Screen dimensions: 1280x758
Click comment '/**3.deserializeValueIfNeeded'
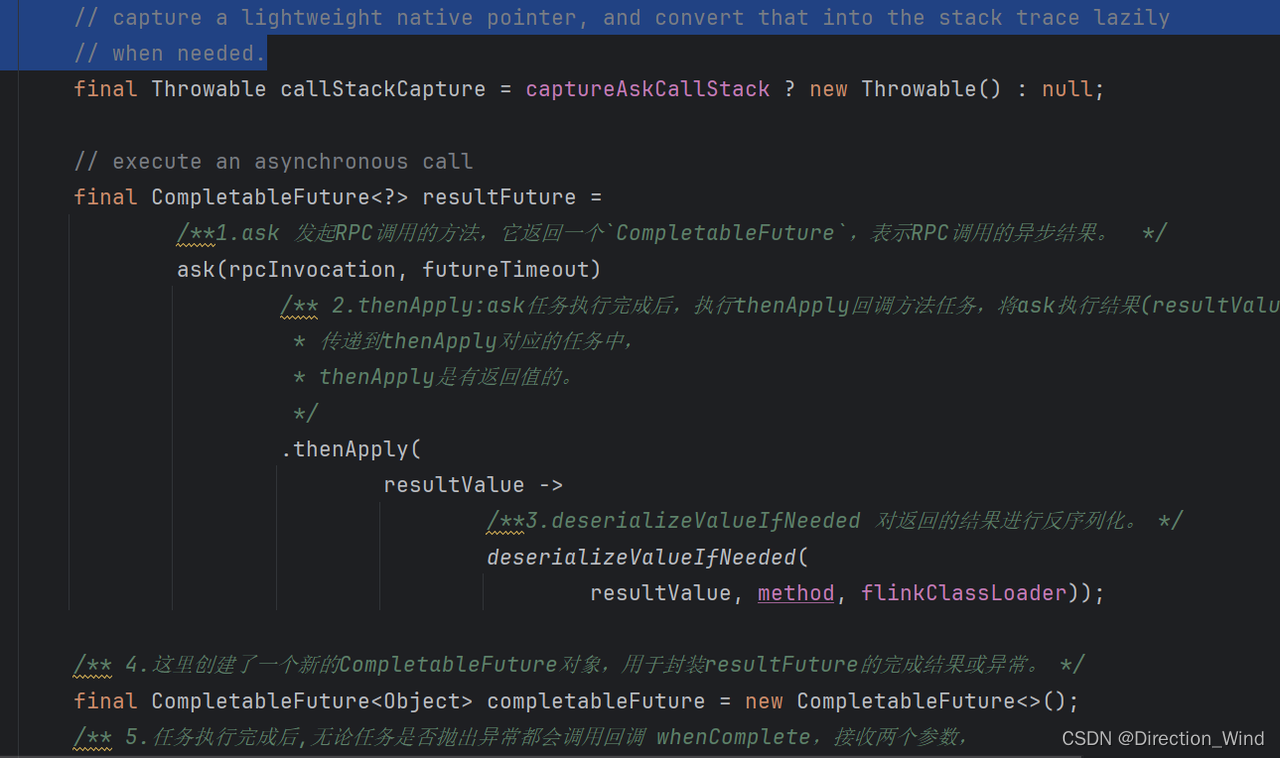835,521
